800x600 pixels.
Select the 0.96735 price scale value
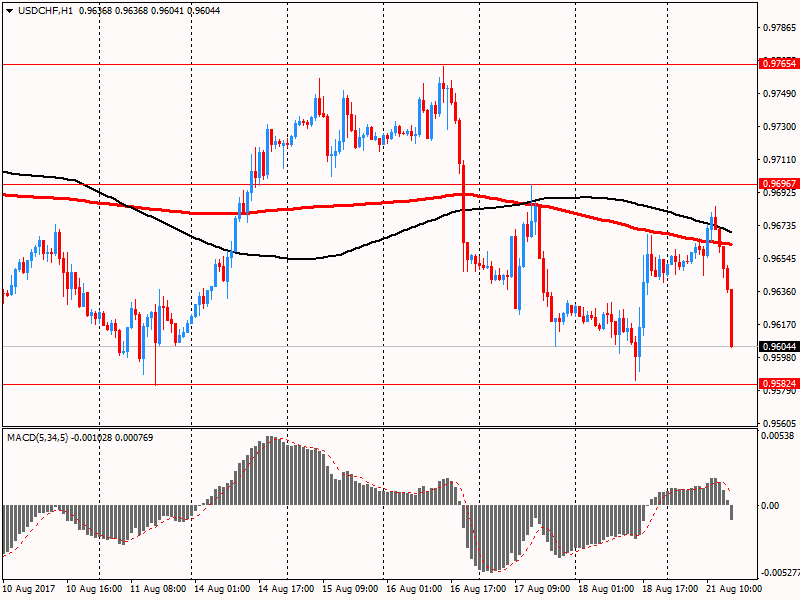(779, 226)
